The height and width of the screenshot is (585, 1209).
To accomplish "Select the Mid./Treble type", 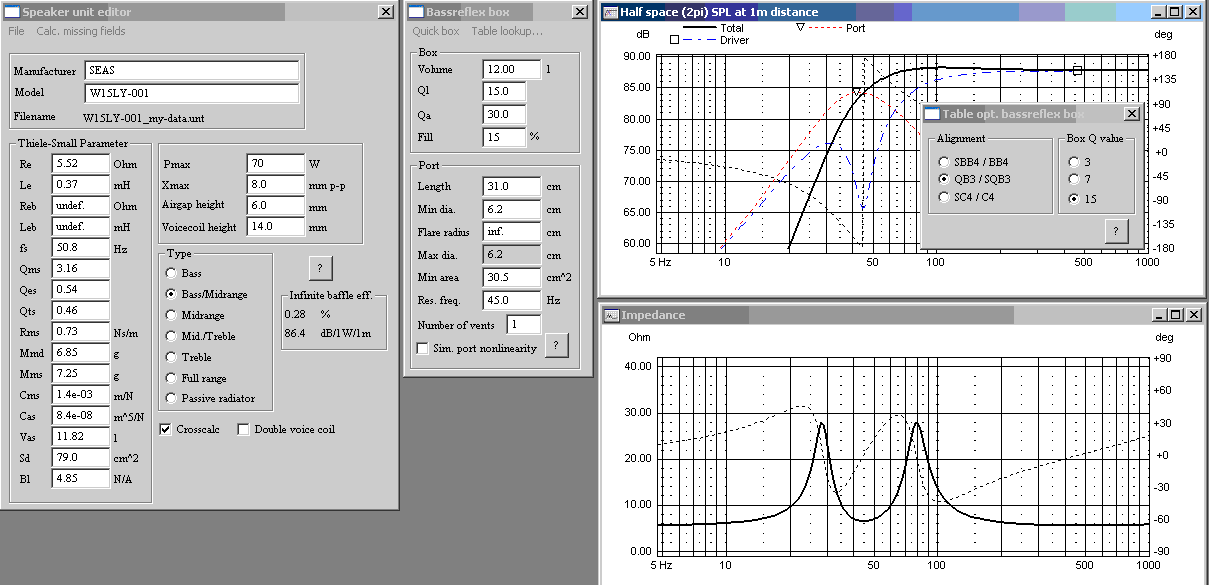I will pyautogui.click(x=172, y=336).
